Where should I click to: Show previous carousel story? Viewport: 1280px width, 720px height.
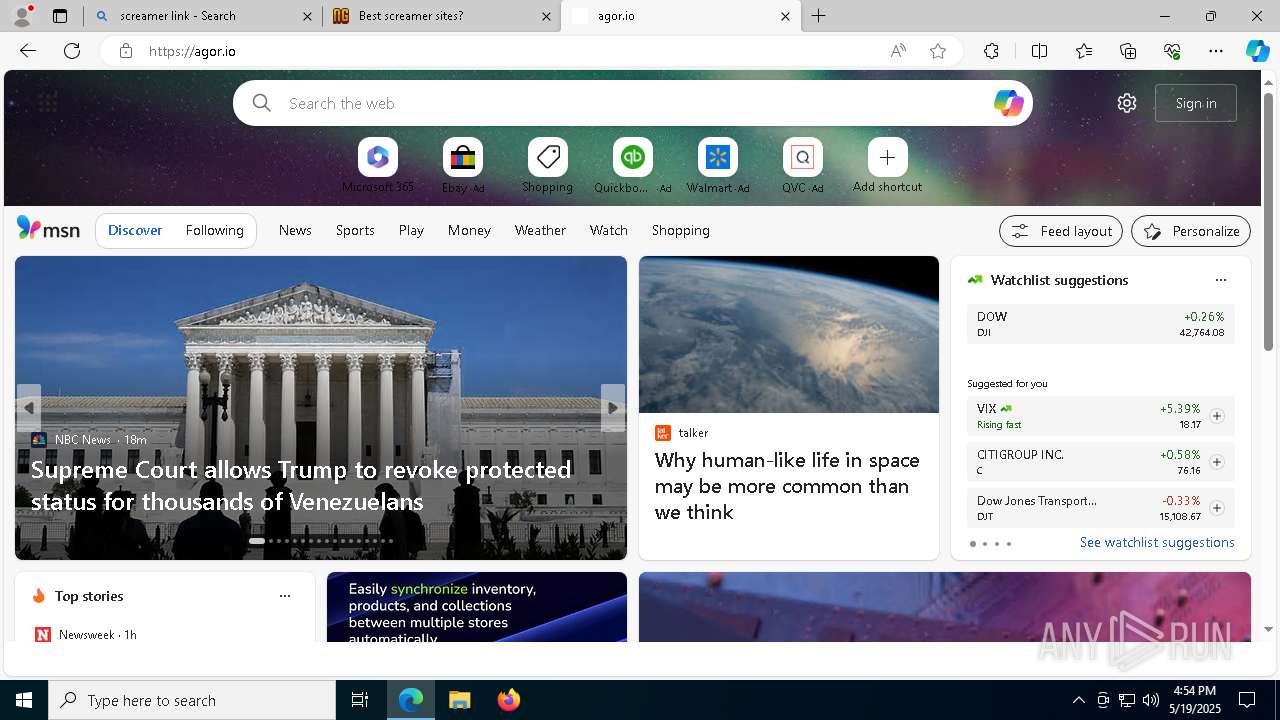pyautogui.click(x=29, y=408)
